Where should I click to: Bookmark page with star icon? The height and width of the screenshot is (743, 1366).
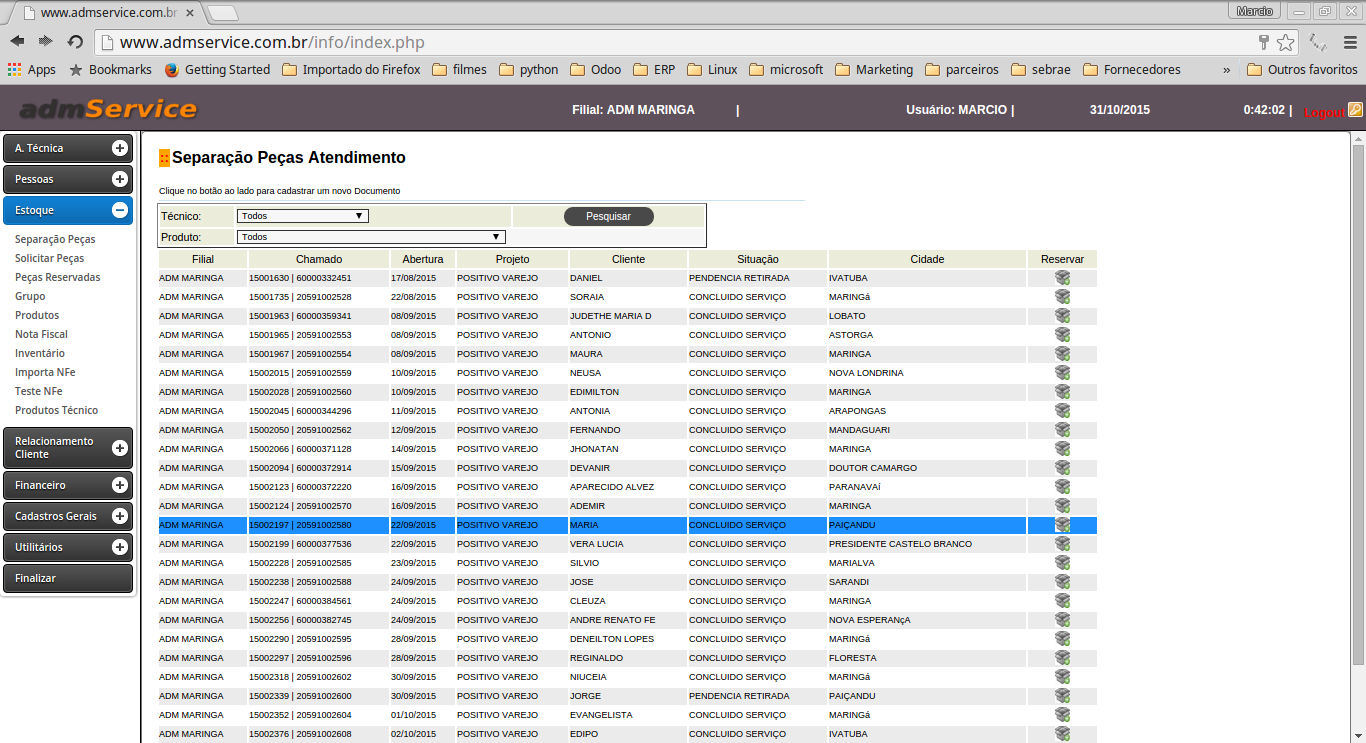coord(1285,42)
